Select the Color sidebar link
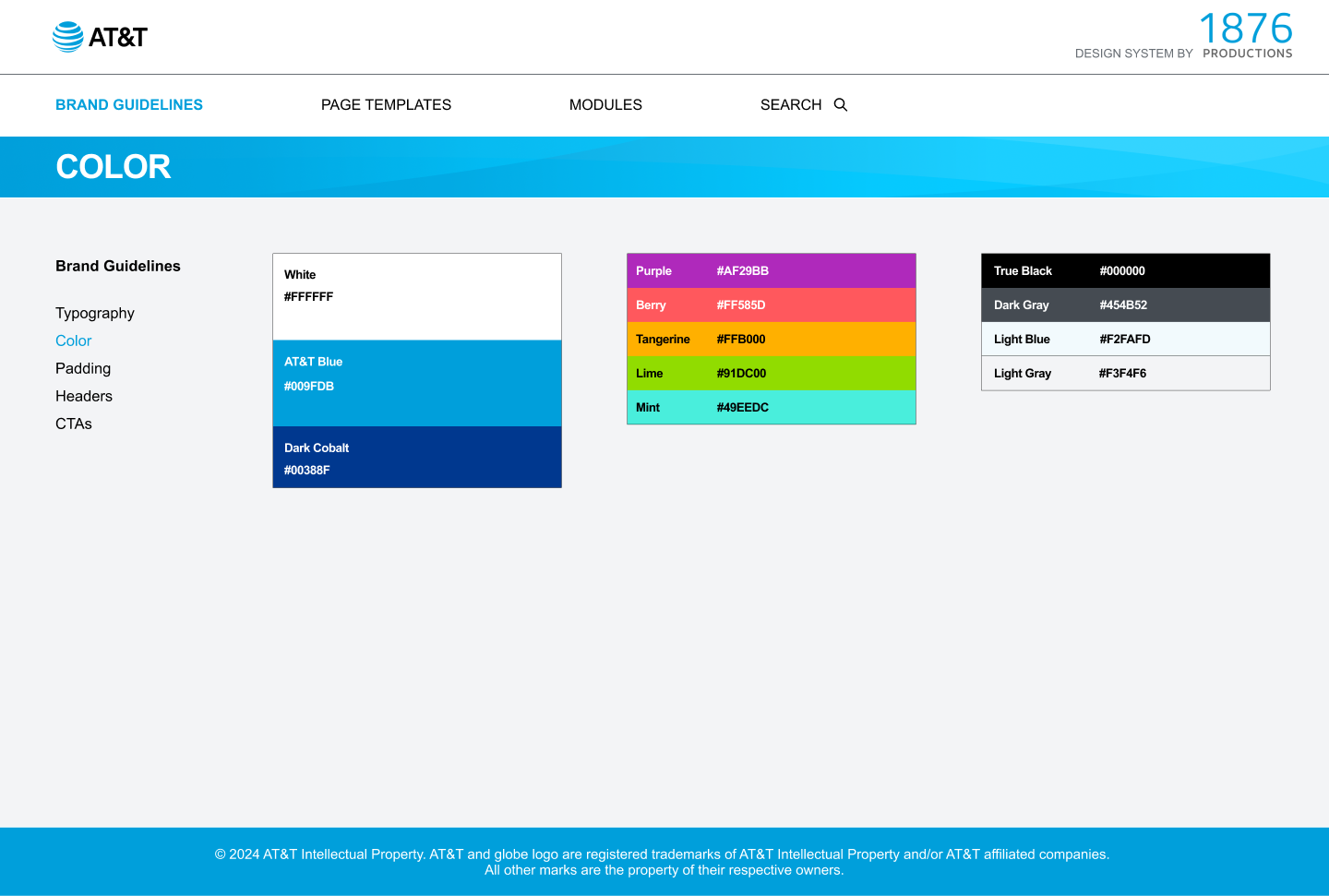 click(74, 340)
